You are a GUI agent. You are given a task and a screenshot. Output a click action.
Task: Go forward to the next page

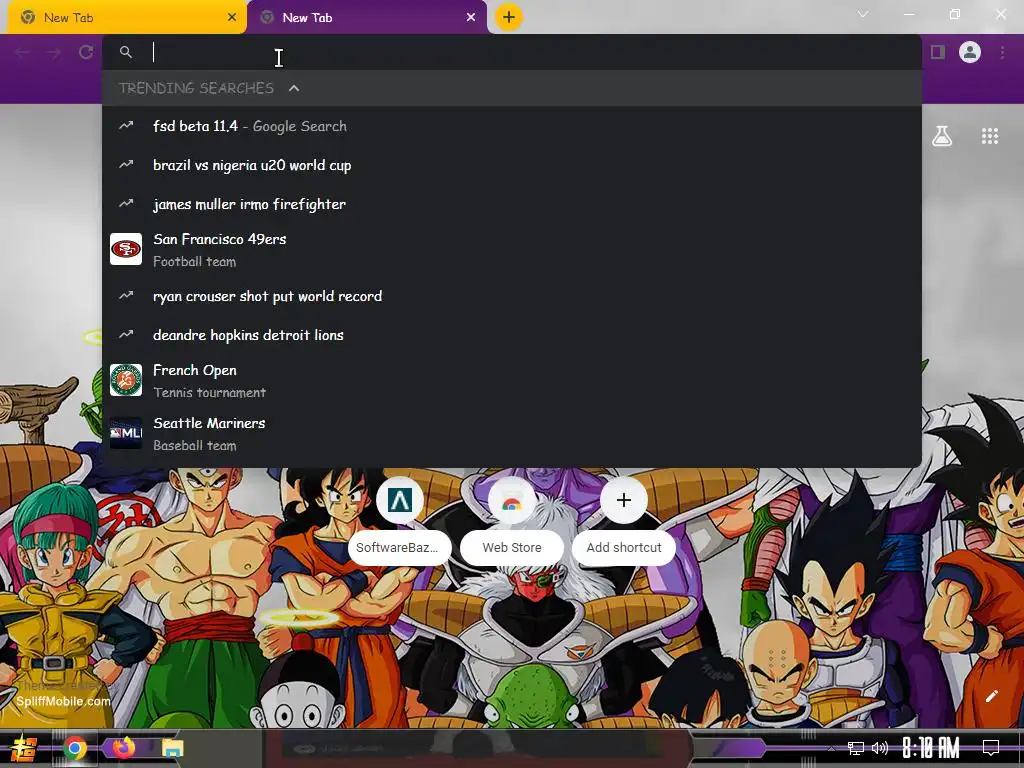(54, 52)
